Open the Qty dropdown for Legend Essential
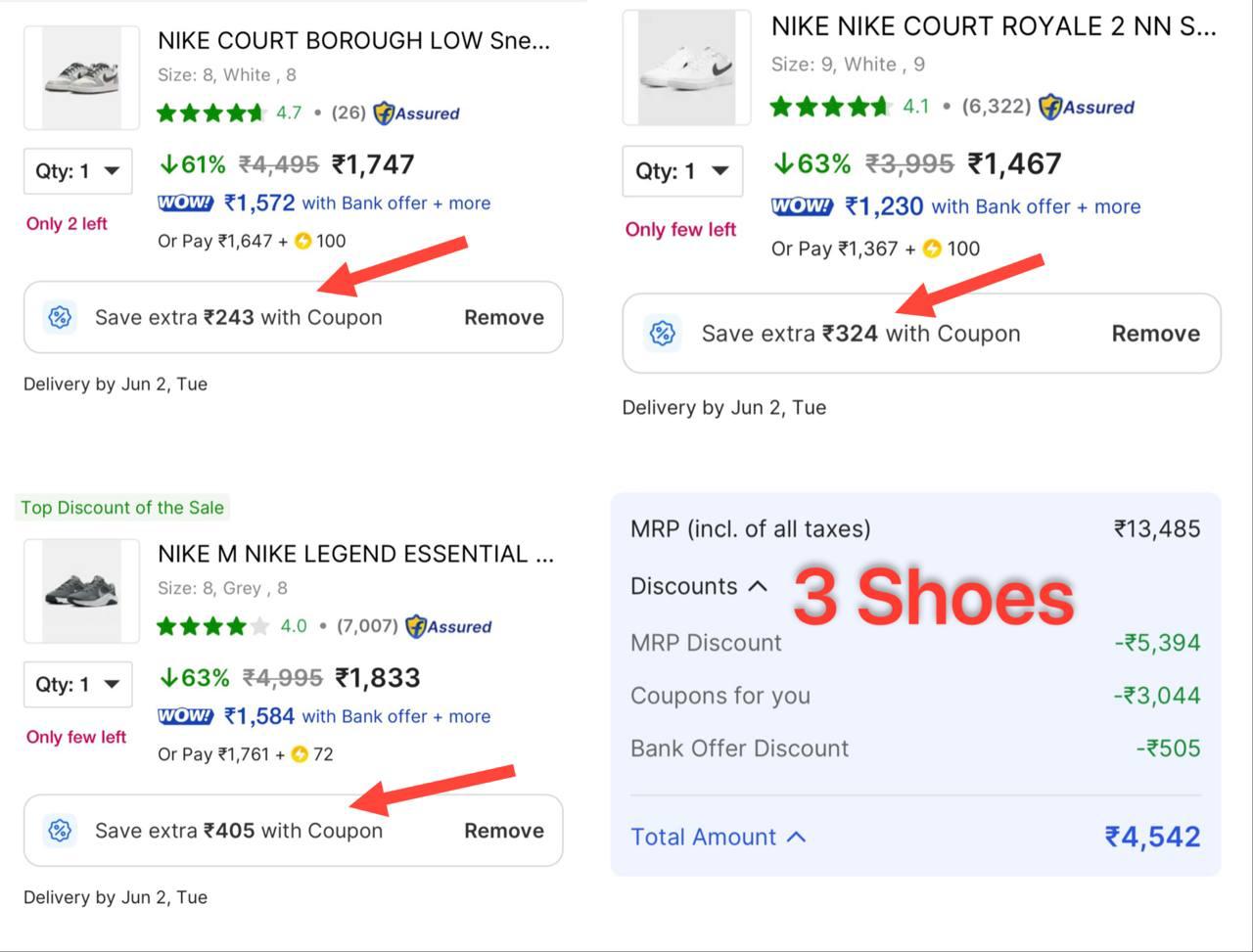Viewport: 1253px width, 952px height. point(78,684)
